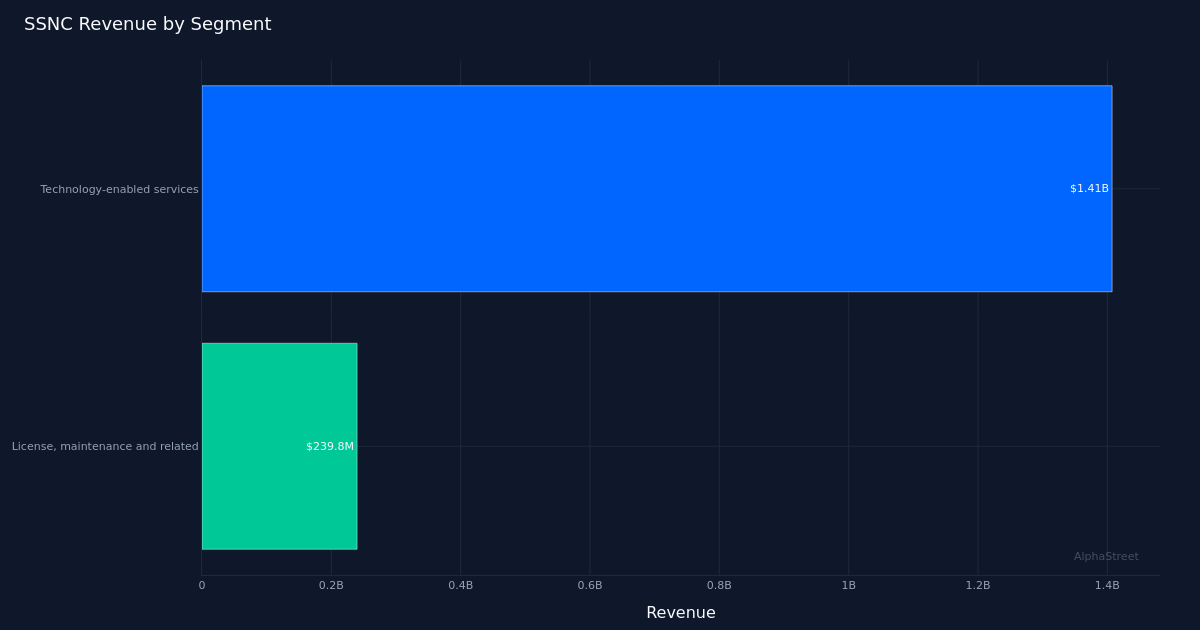Viewport: 1200px width, 630px height.
Task: Open the AlphaStreet watermark link
Action: [x=1108, y=556]
